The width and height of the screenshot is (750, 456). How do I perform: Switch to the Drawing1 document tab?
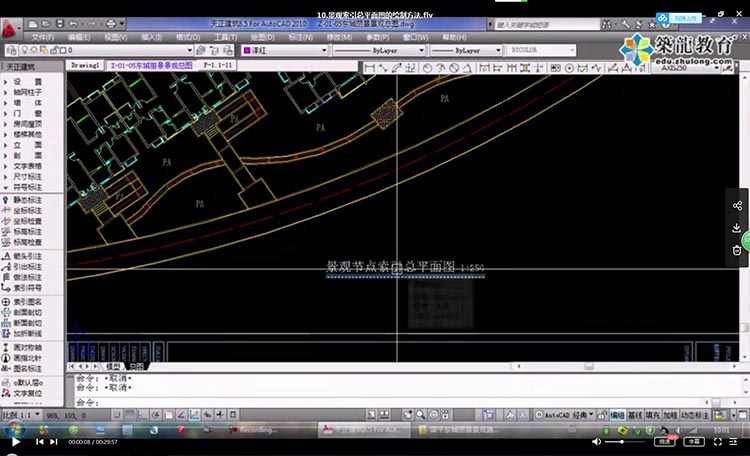coord(85,65)
